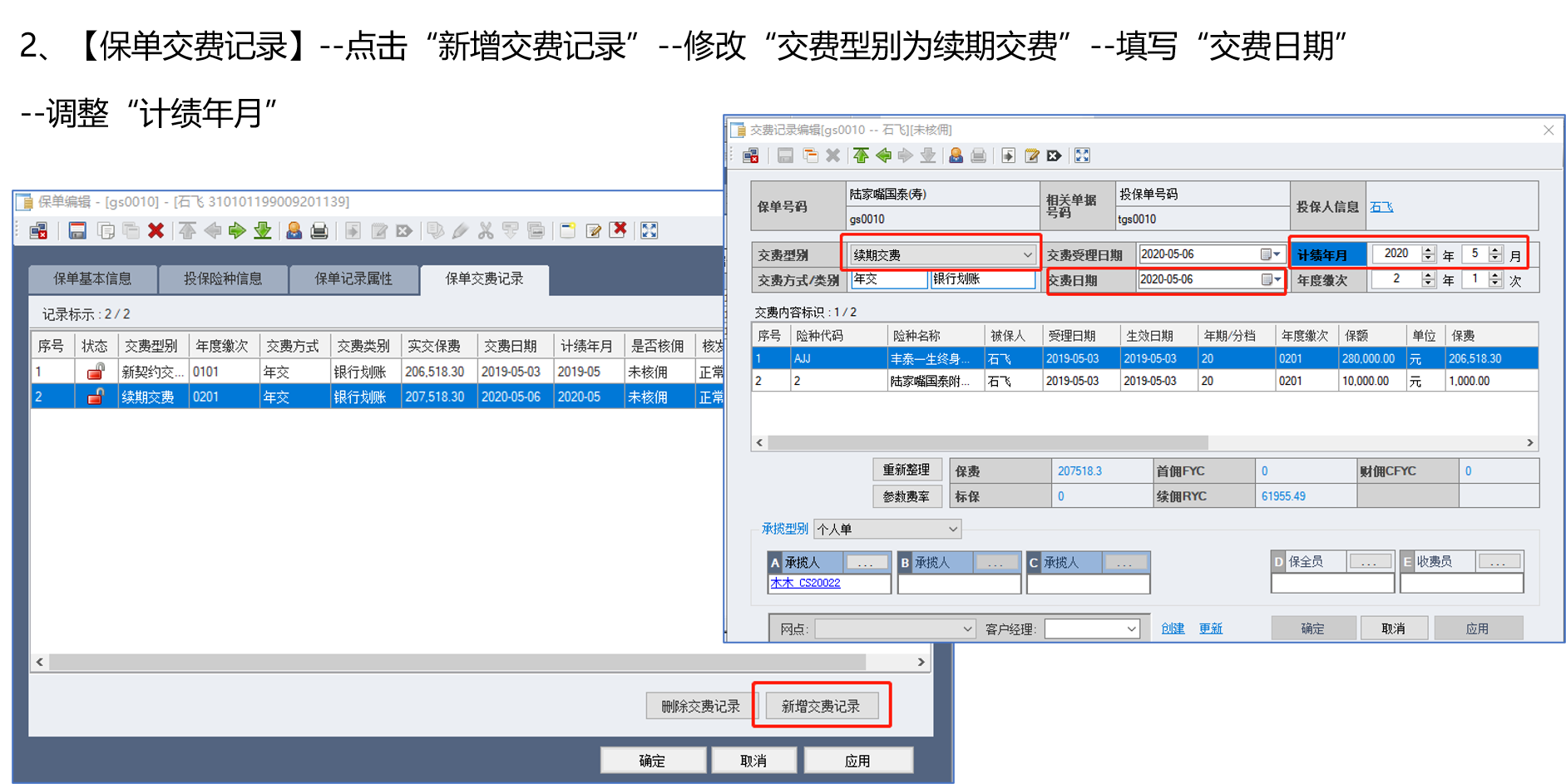This screenshot has width=1566, height=784.
Task: Click the fullscreen expand icon in 交费记录编辑 toolbar
Action: click(x=1082, y=155)
